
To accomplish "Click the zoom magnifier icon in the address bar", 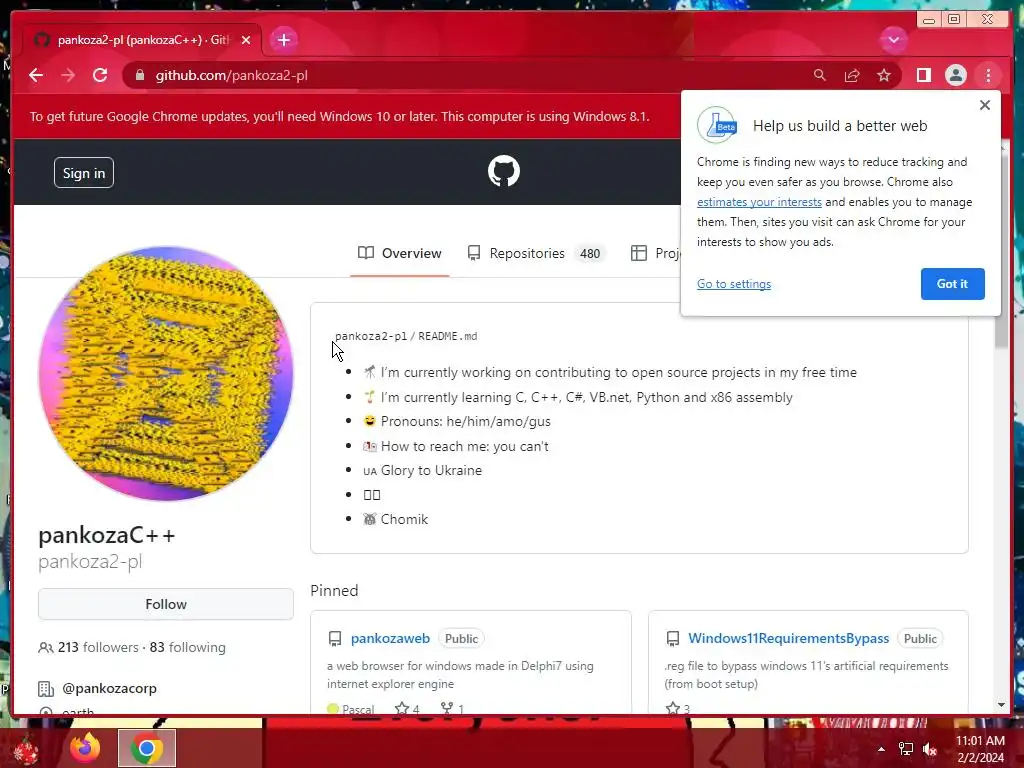I will (820, 75).
